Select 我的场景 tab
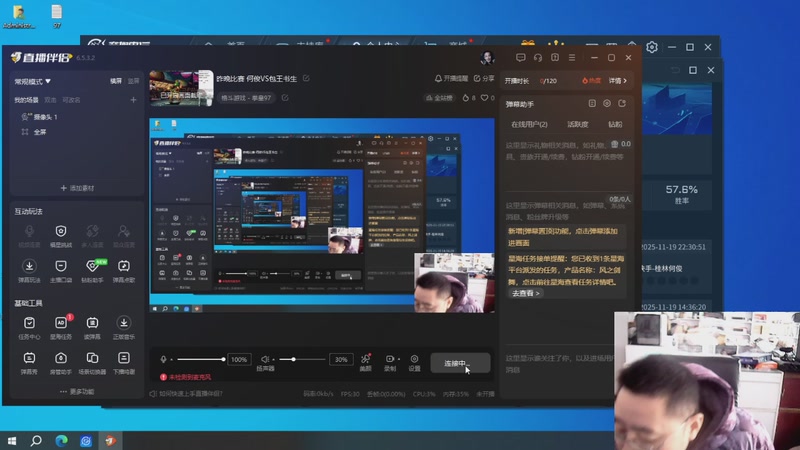 pos(26,100)
